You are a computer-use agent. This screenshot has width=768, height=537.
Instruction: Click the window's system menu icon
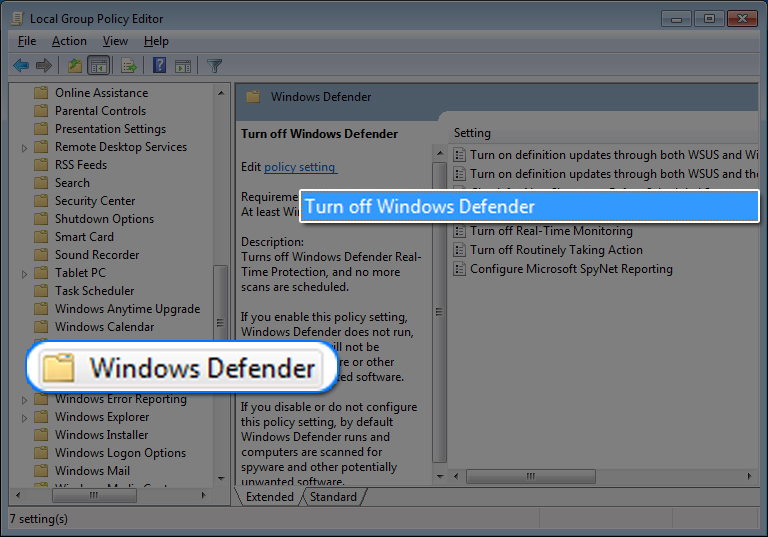[x=17, y=19]
